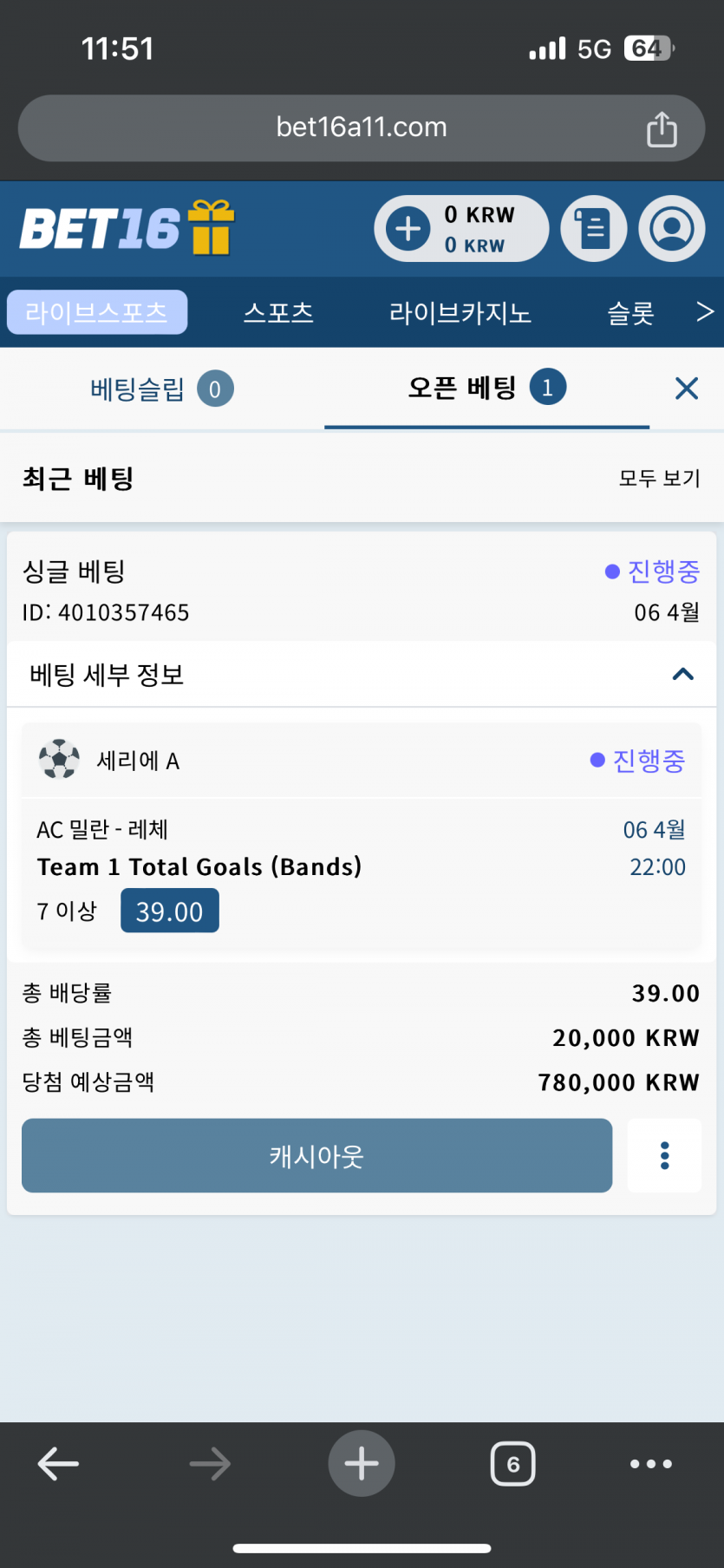Image resolution: width=724 pixels, height=1568 pixels.
Task: Go back with browser back arrow
Action: click(x=58, y=1464)
